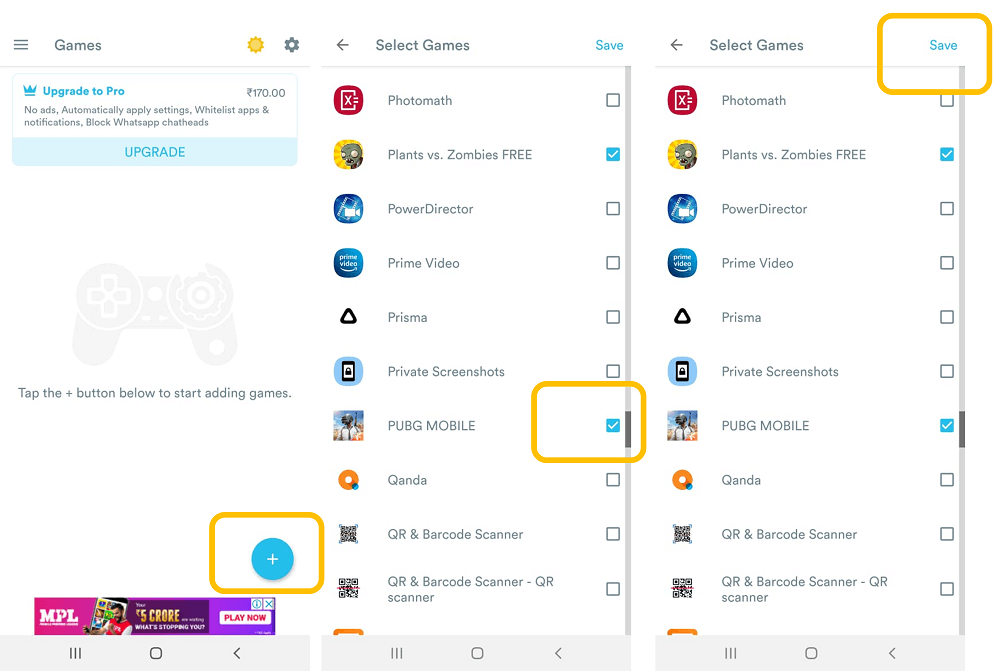Tap the blue plus add-games button
1000x671 pixels.
(272, 559)
